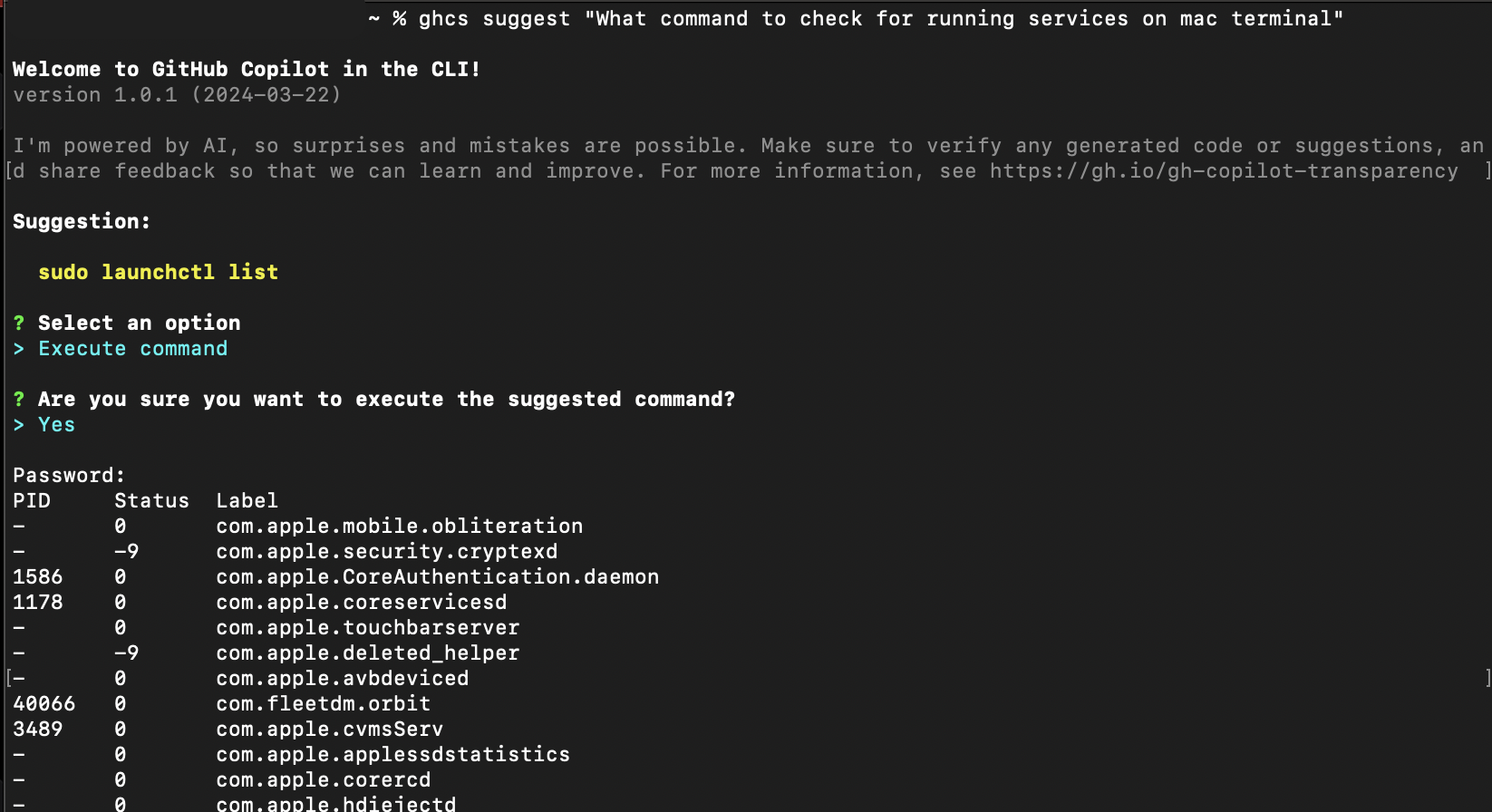
Task: Click the Suggestion heading
Action: [82, 222]
